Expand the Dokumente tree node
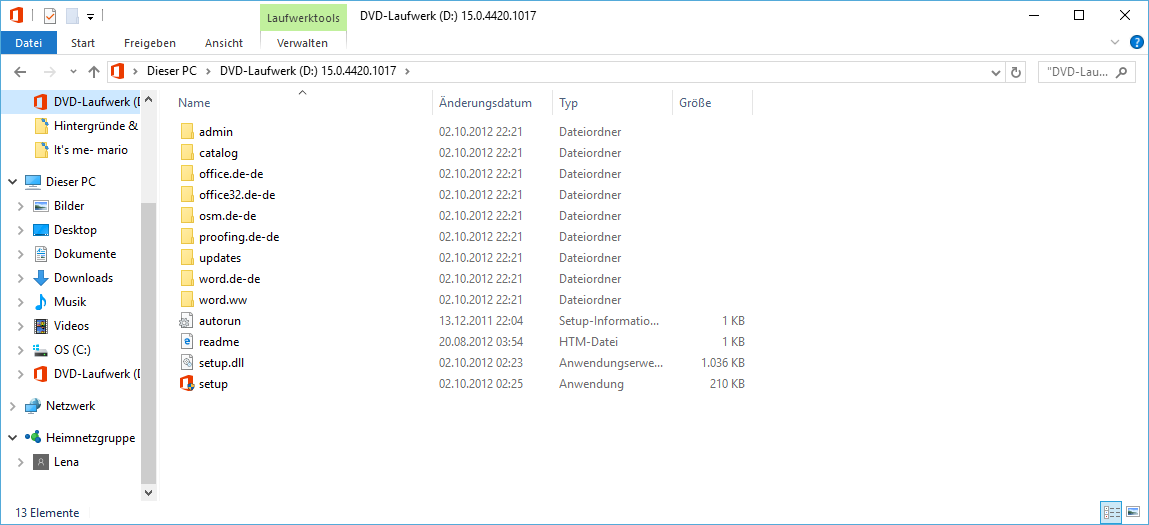Viewport: 1149px width, 525px height. pyautogui.click(x=21, y=254)
